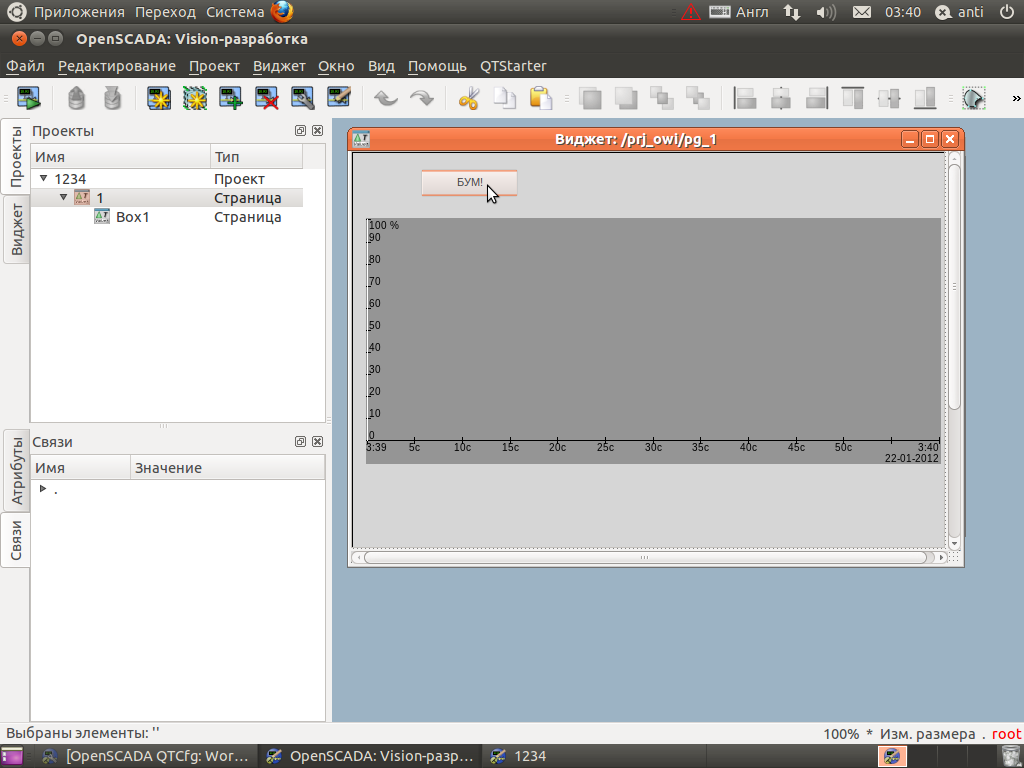Collapse the 1234 project tree node

(x=43, y=179)
